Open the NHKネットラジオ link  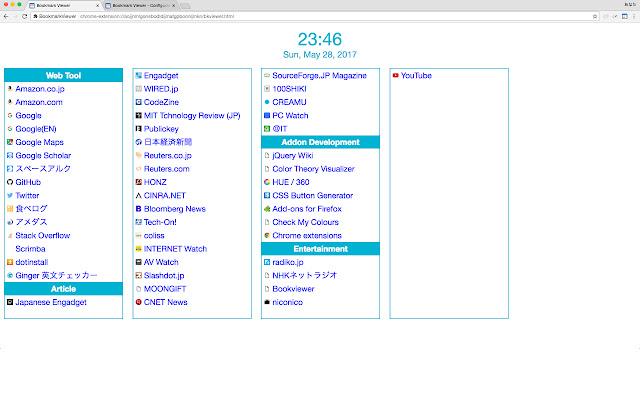point(304,276)
